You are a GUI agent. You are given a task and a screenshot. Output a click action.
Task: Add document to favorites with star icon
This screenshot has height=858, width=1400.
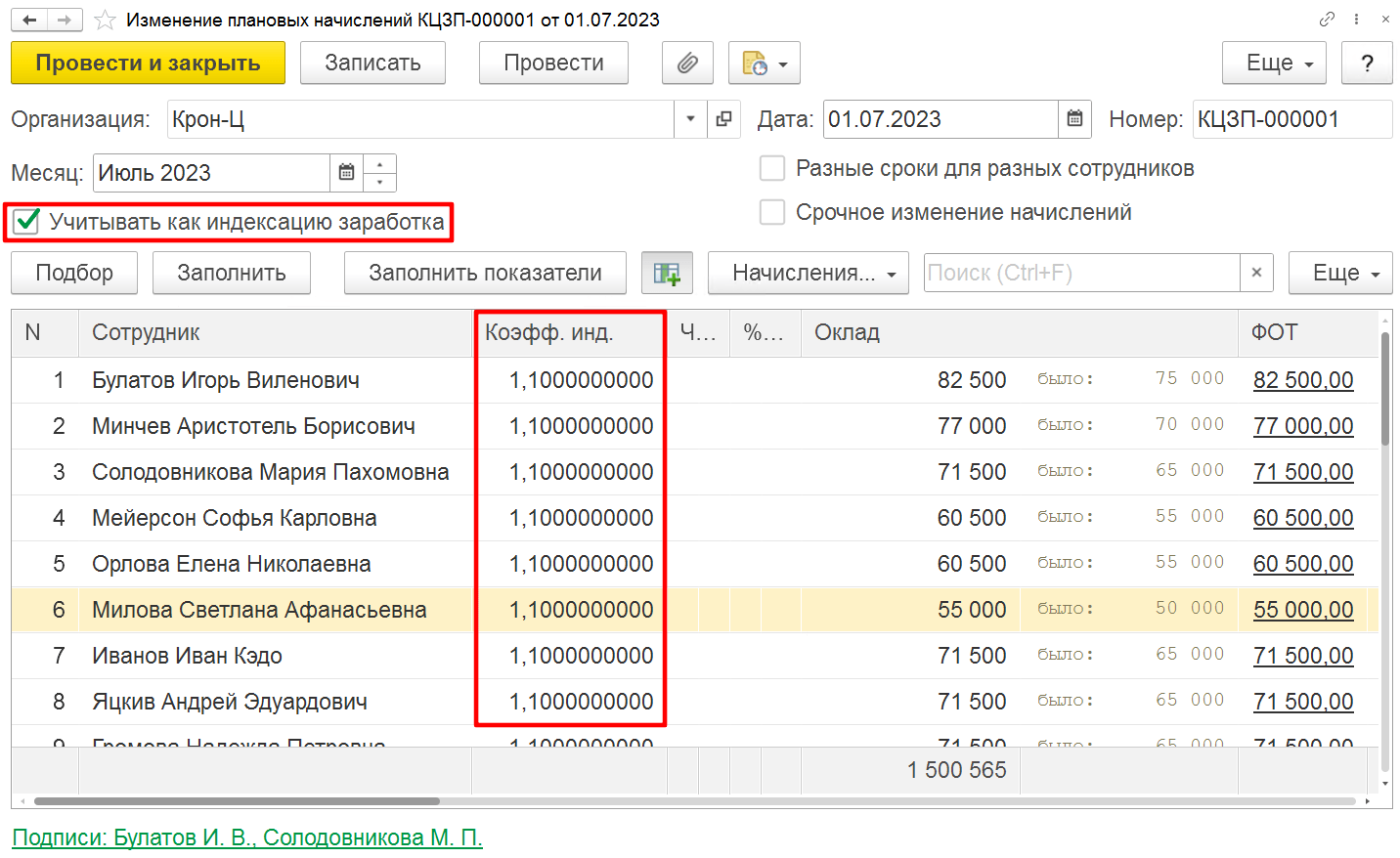105,21
